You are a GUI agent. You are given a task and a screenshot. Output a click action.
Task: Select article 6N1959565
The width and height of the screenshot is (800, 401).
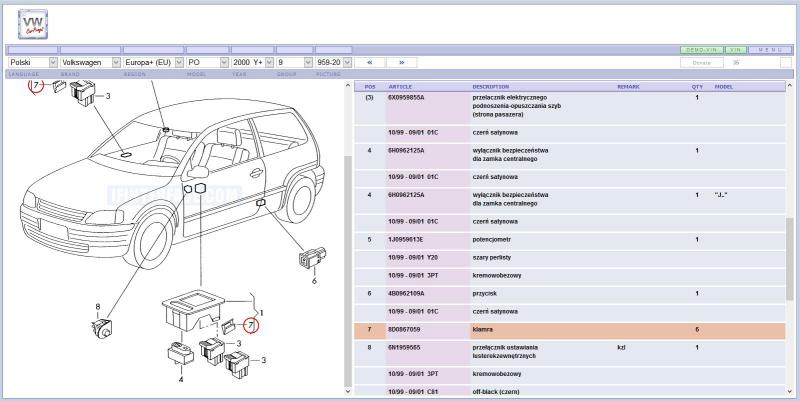(x=406, y=347)
